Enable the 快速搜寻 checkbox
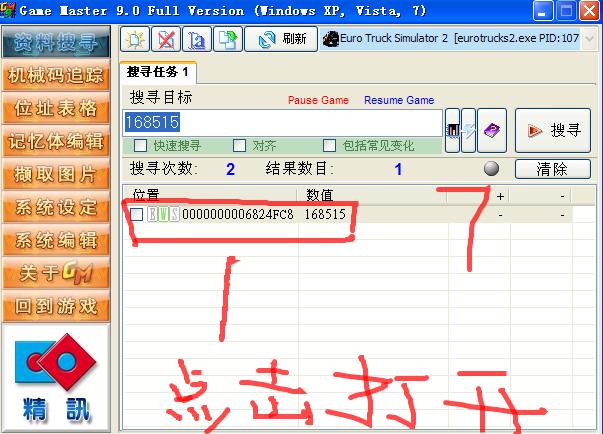Screen dimensions: 603x434 pyautogui.click(x=137, y=146)
